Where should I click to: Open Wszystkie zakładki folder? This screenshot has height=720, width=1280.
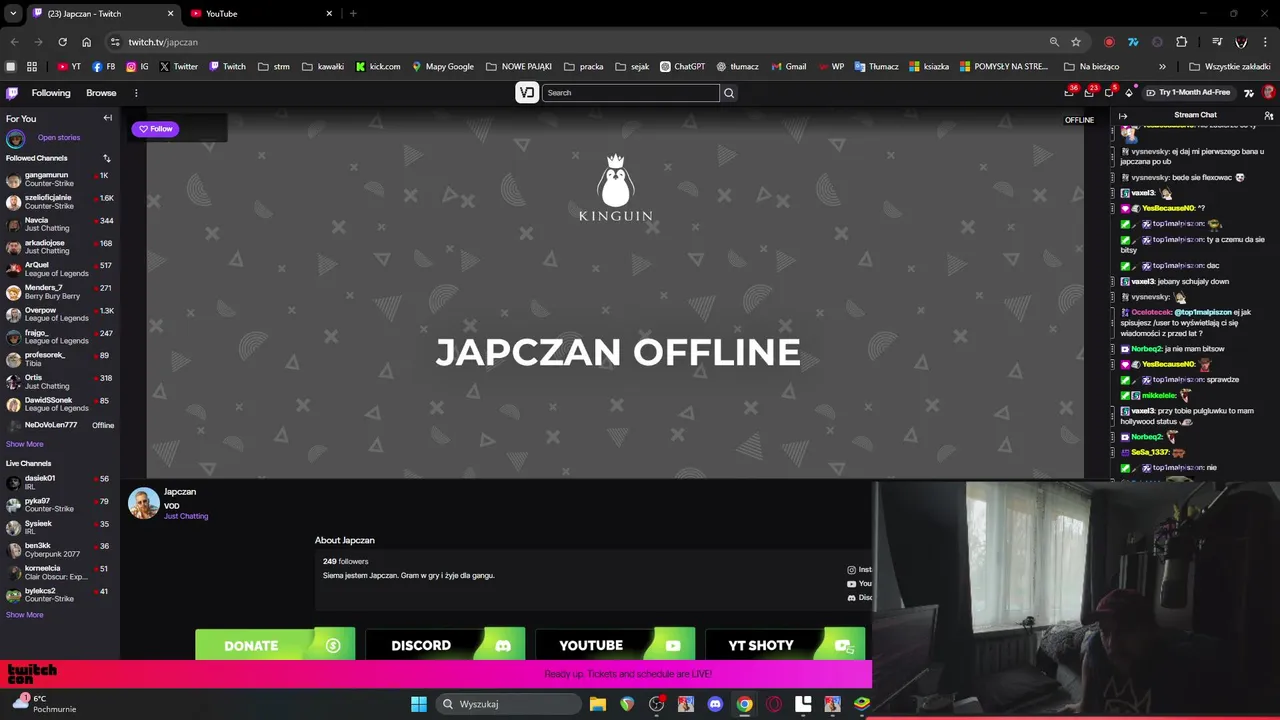click(x=1230, y=67)
